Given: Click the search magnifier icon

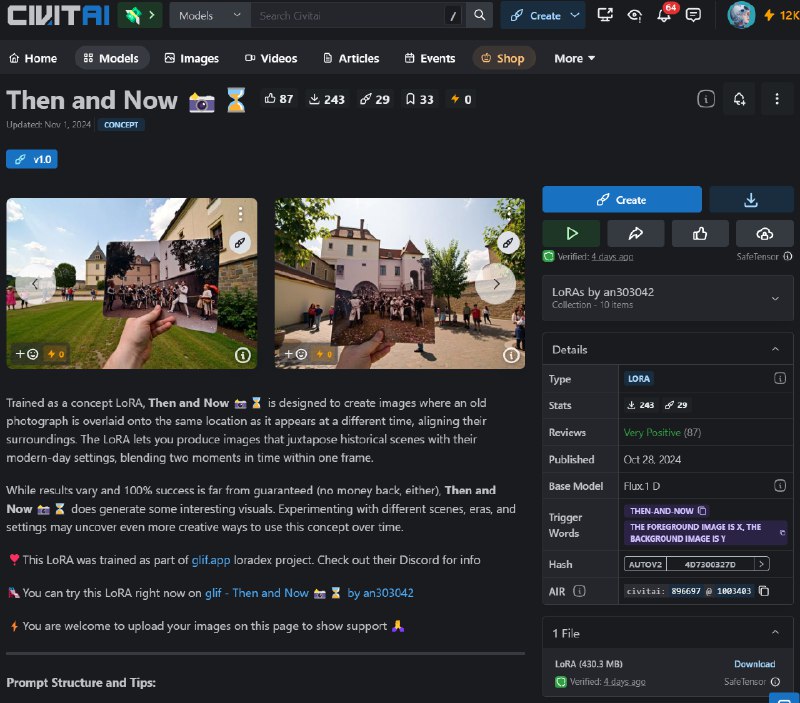Looking at the screenshot, I should 479,15.
